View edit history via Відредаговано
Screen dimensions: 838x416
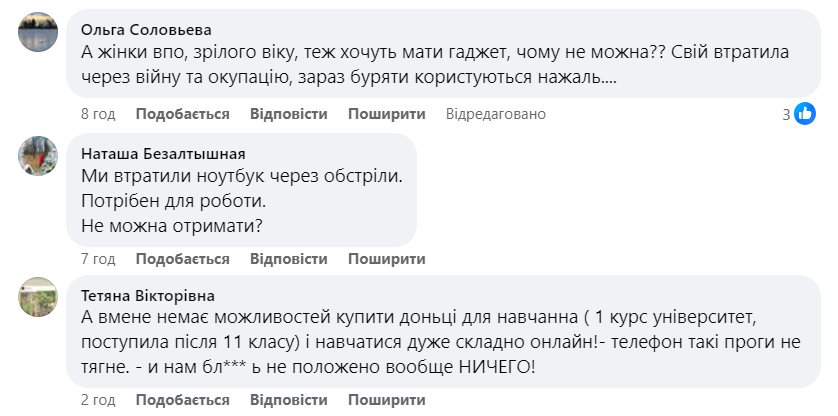click(x=495, y=114)
